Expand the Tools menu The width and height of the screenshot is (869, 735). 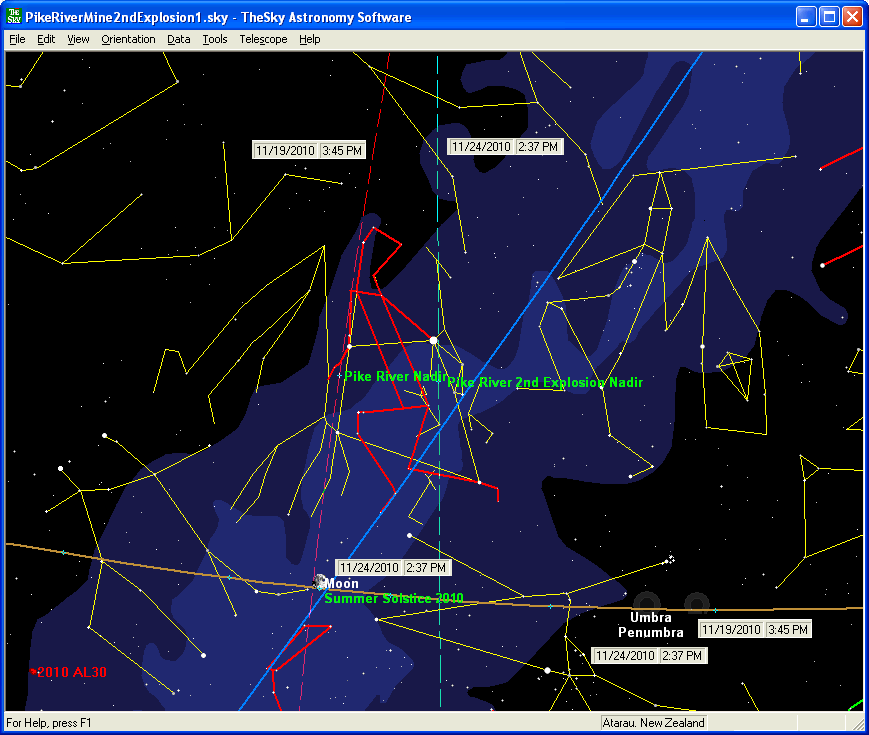coord(214,39)
